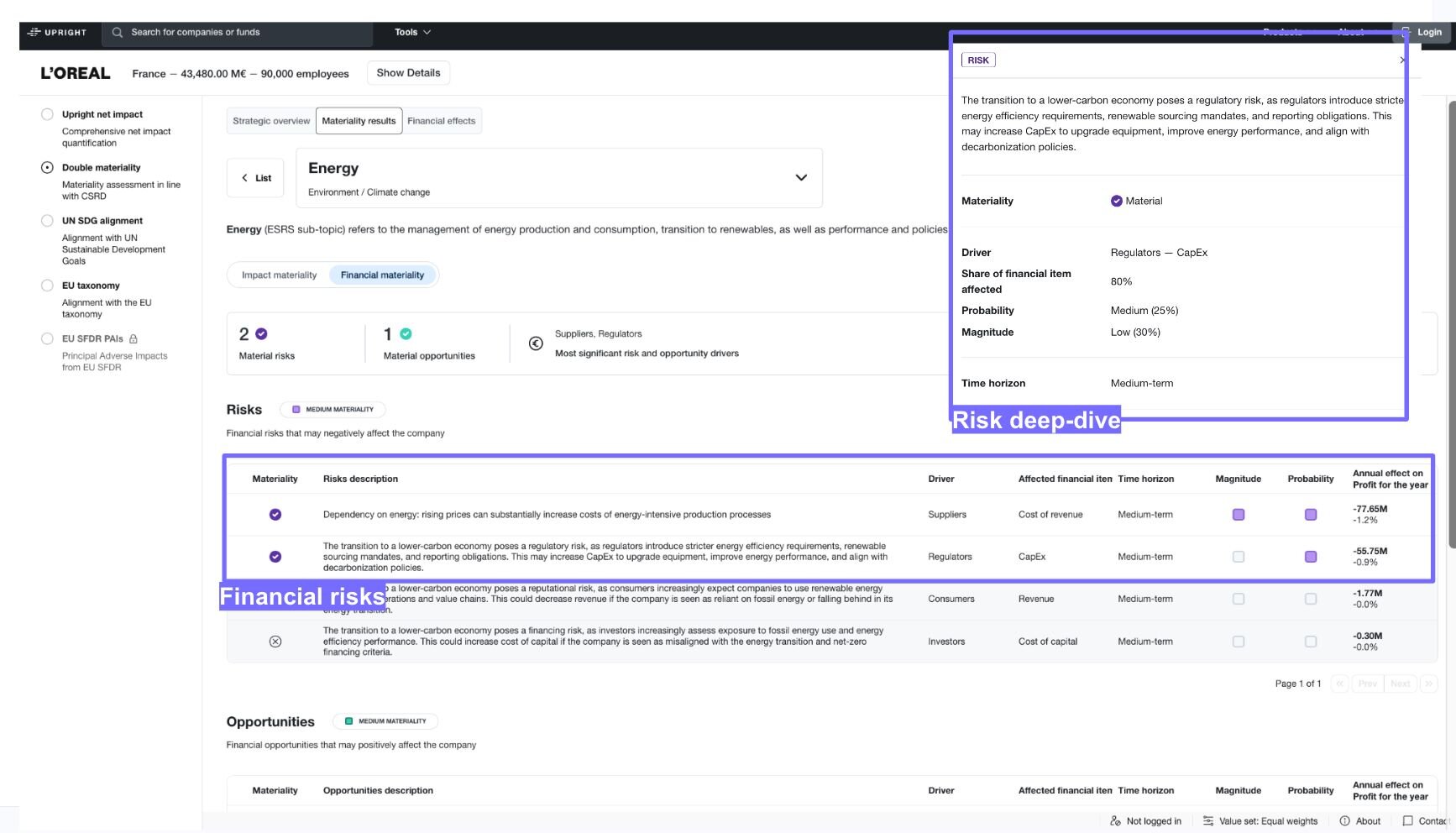Click the crossed circle icon in Investors row

pos(275,642)
